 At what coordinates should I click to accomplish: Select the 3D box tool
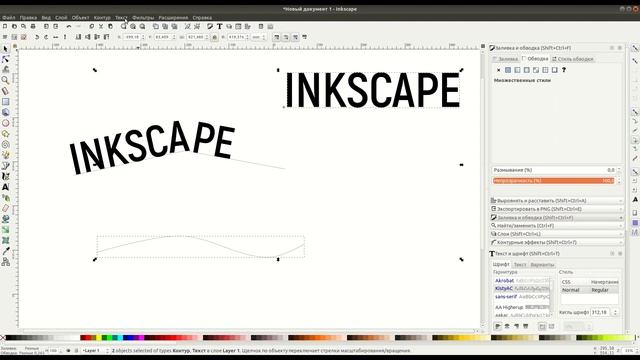[5, 112]
